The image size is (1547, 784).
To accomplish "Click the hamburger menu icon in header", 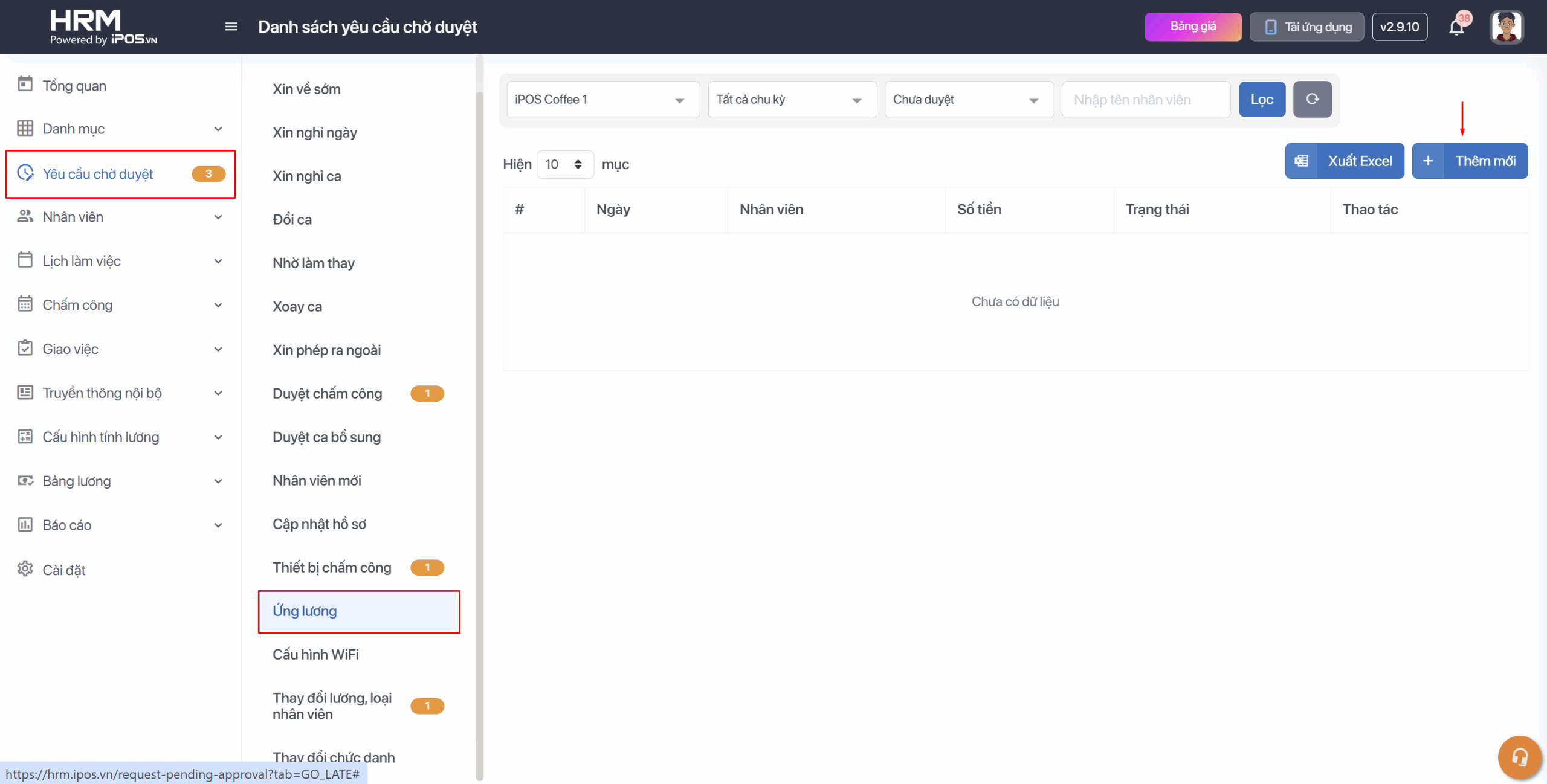I will pyautogui.click(x=231, y=27).
